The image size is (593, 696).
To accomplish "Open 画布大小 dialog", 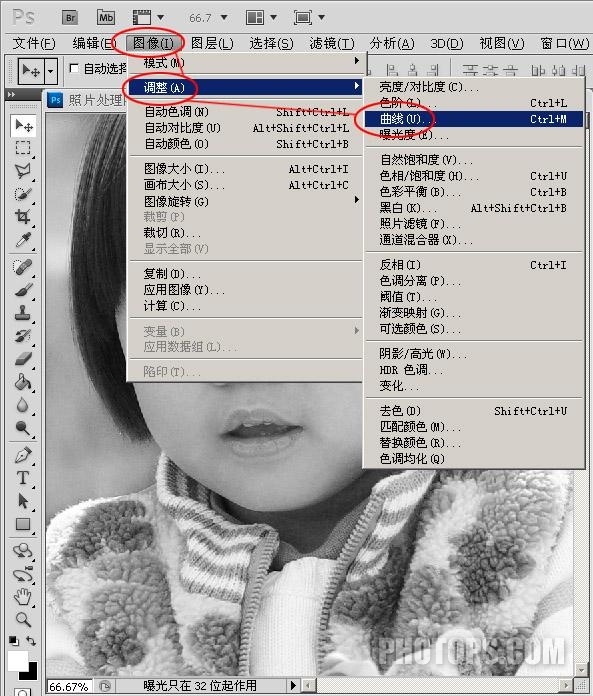I will 247,185.
